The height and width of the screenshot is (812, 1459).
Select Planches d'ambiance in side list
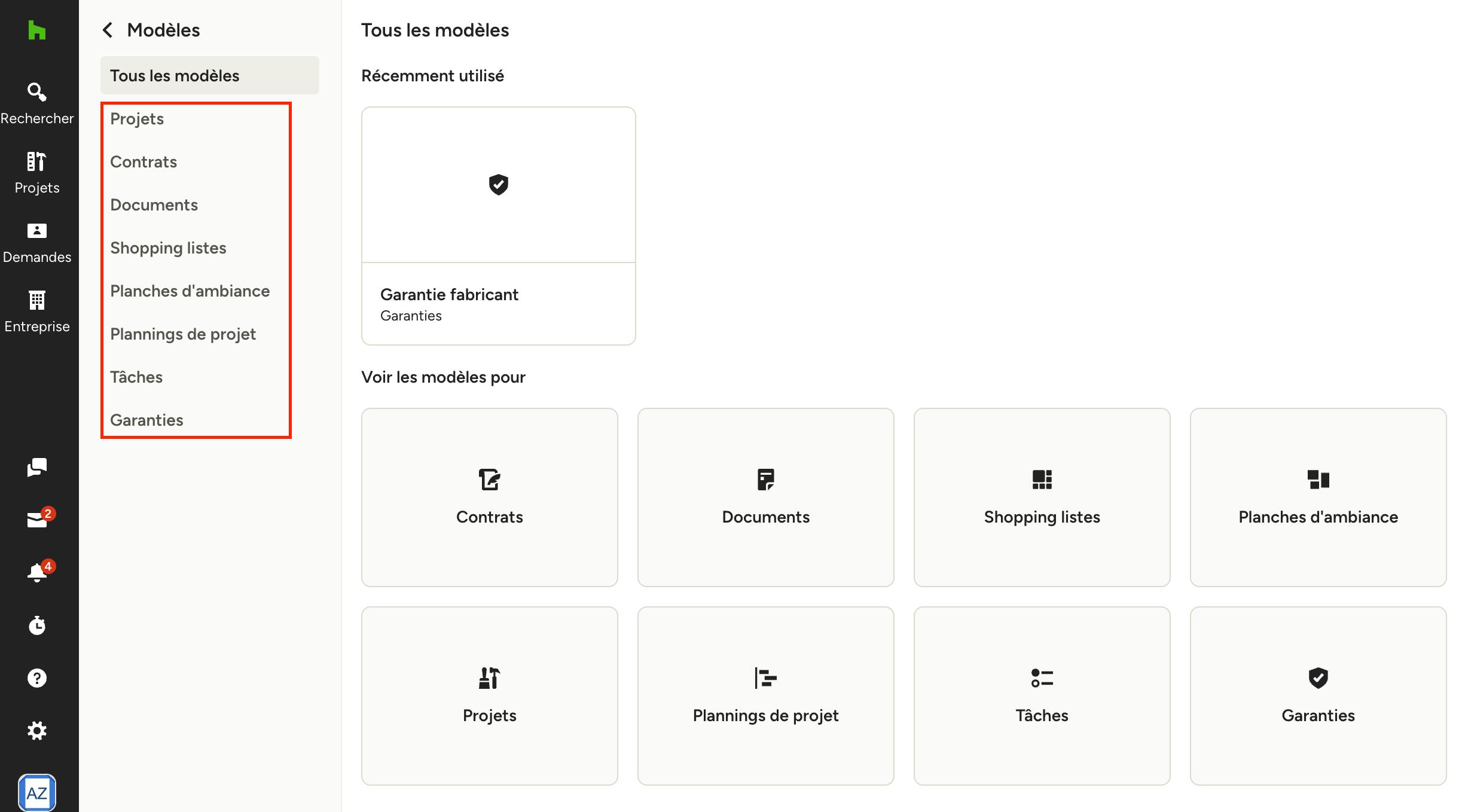pos(190,291)
